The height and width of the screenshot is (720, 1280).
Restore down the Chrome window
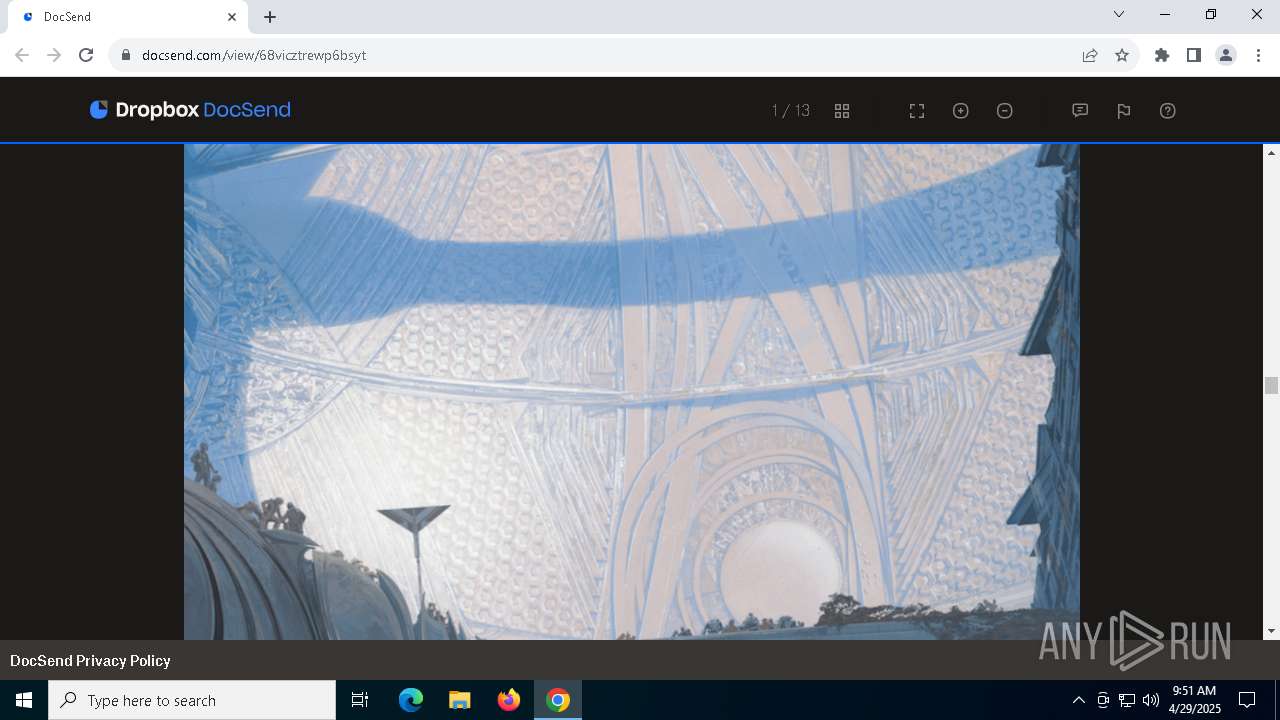1211,14
